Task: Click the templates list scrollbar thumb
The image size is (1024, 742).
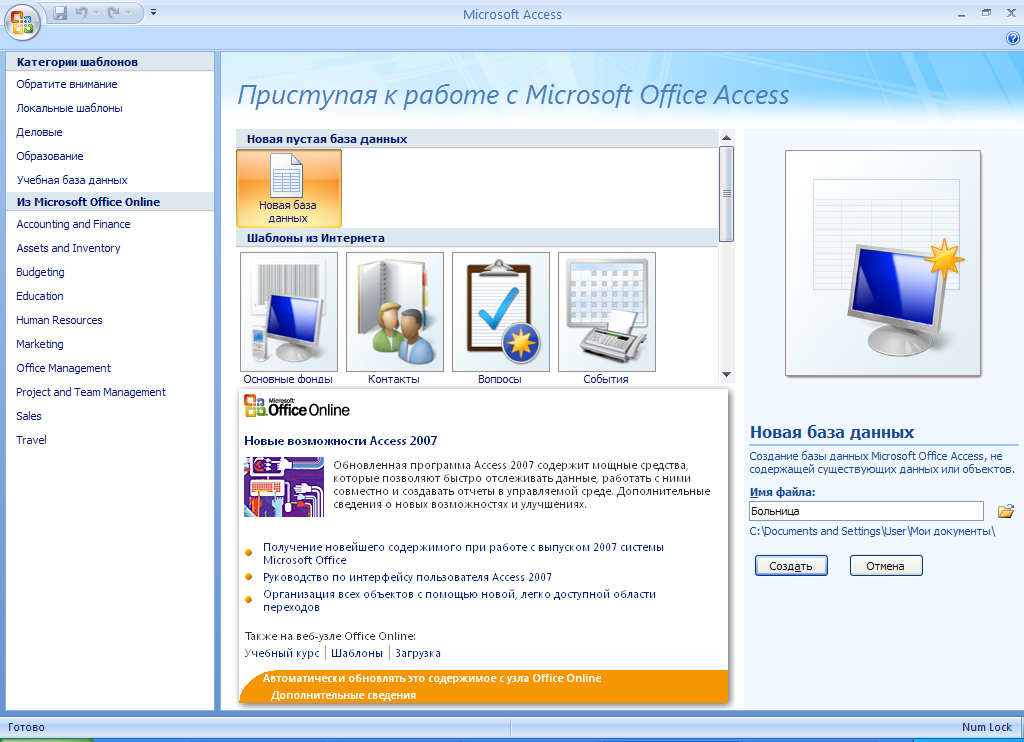Action: point(726,194)
